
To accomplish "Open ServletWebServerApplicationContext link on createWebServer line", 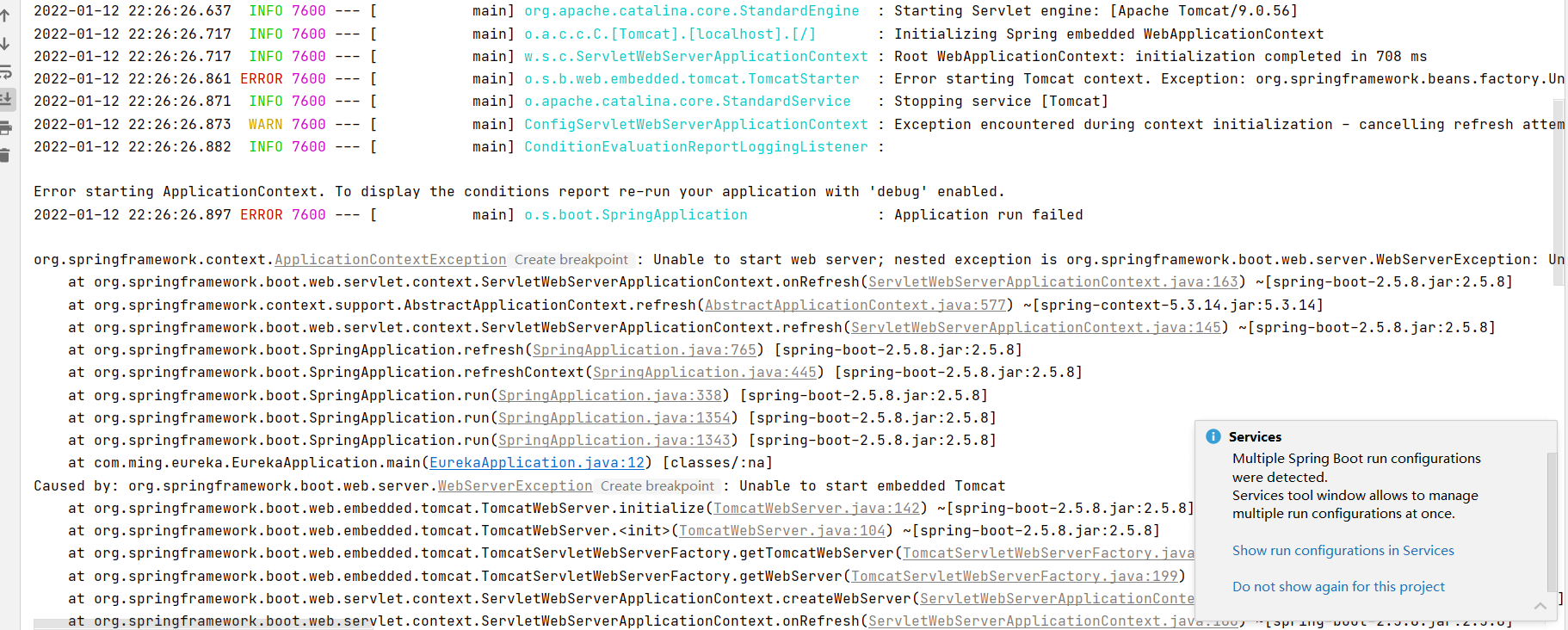I will [1057, 599].
